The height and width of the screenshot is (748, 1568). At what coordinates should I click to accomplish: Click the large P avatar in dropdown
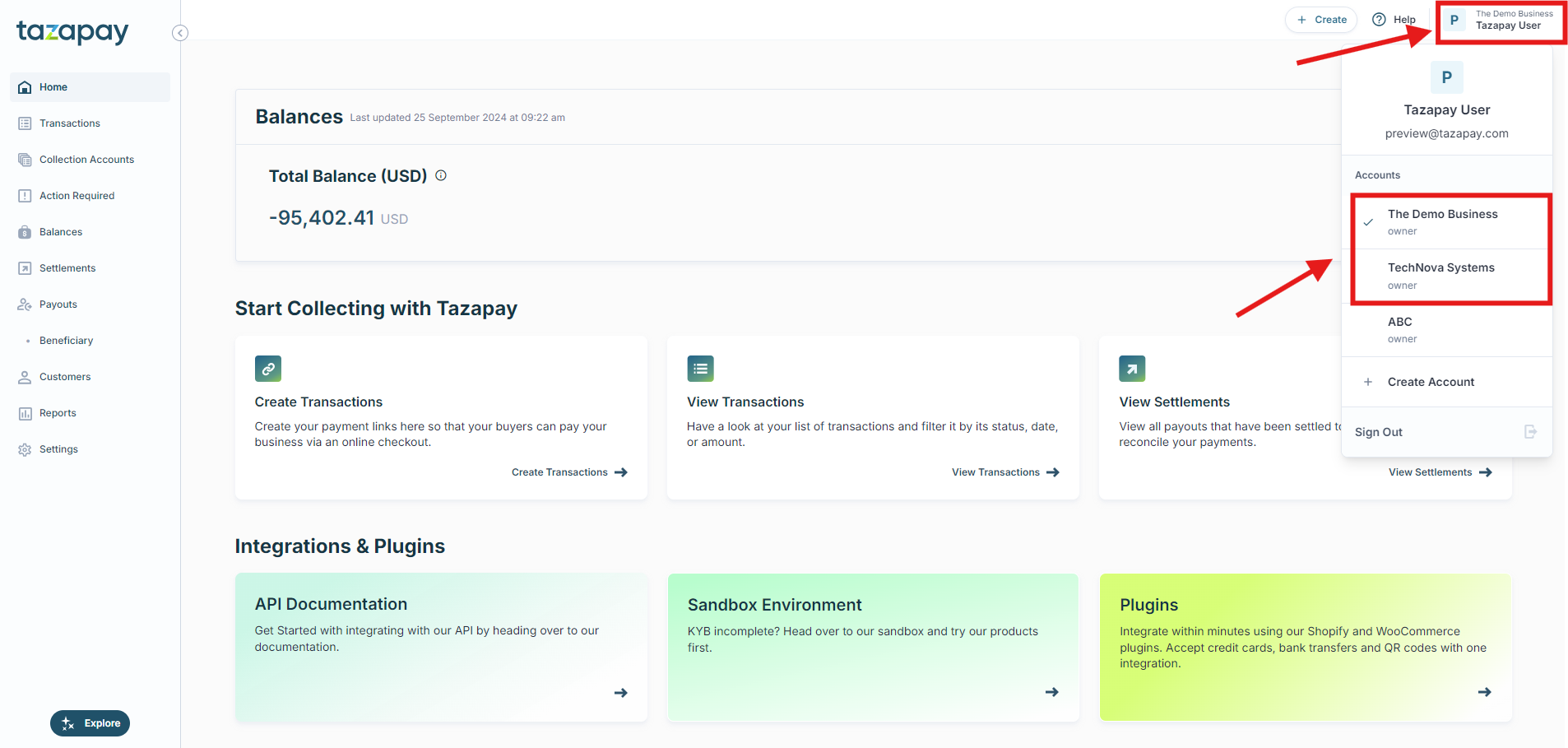click(1447, 77)
